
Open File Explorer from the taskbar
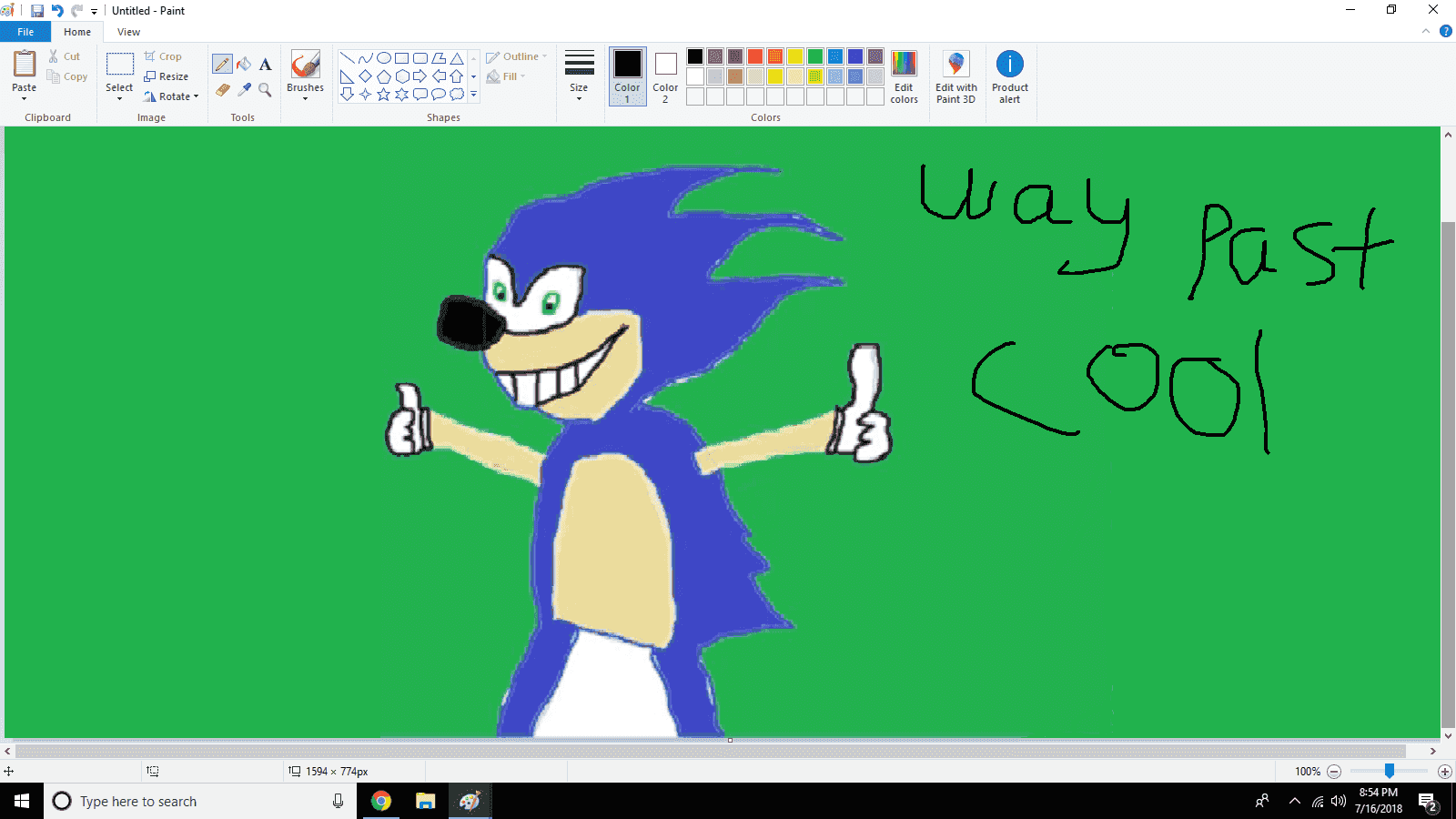pos(425,801)
